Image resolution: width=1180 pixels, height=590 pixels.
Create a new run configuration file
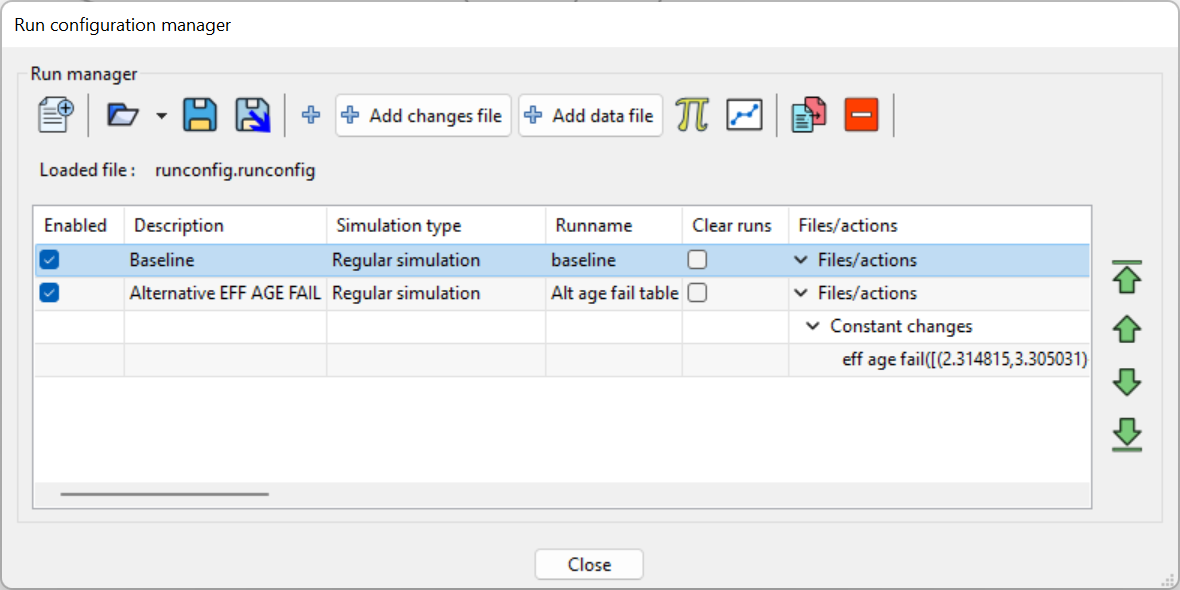[x=55, y=115]
